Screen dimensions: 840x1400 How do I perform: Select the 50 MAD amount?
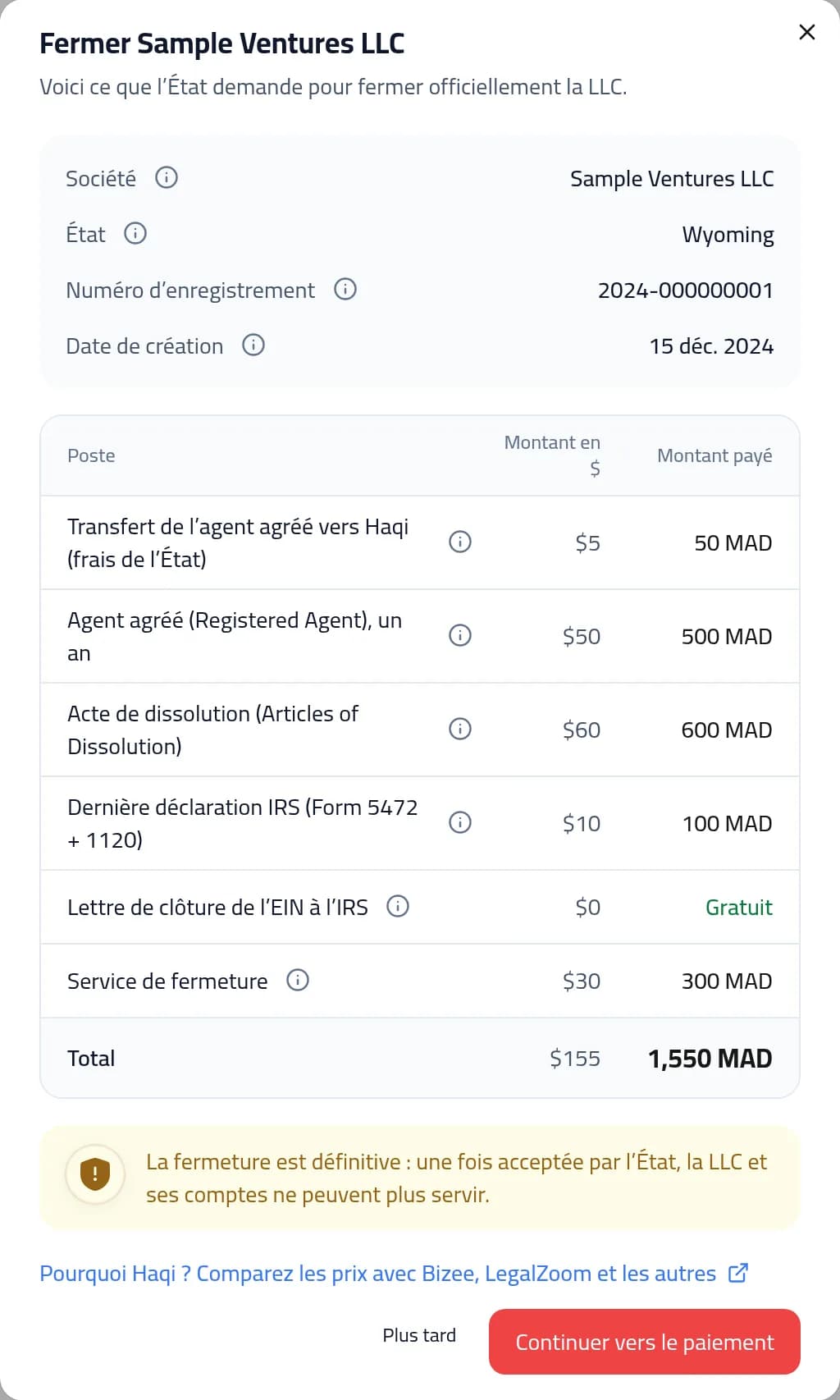point(733,542)
